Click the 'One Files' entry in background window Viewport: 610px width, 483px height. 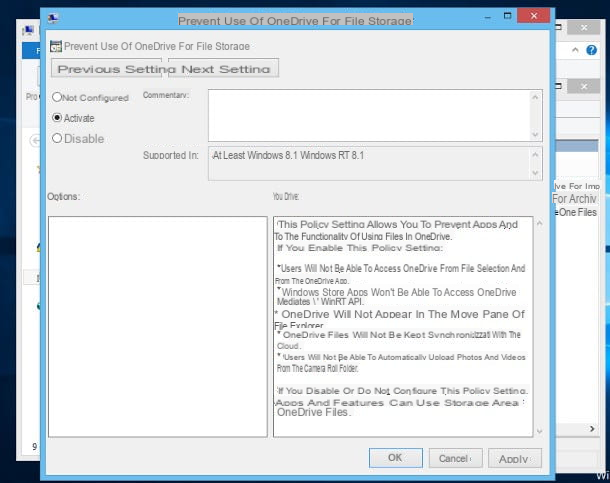tap(577, 212)
